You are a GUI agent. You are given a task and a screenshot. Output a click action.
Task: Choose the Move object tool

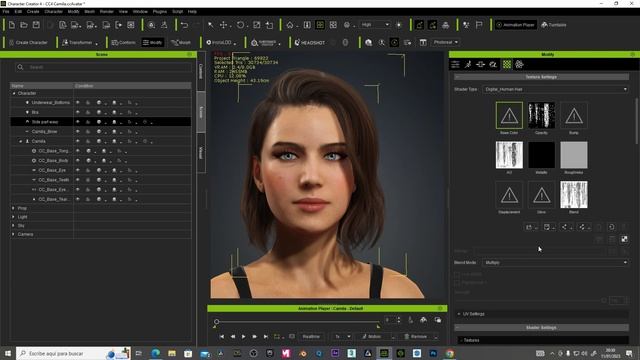click(x=223, y=25)
